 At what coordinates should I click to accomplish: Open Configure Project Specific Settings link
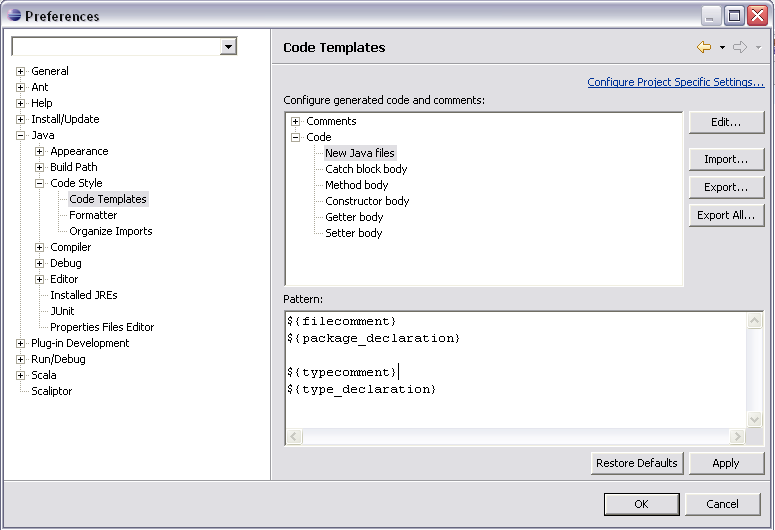[x=676, y=82]
